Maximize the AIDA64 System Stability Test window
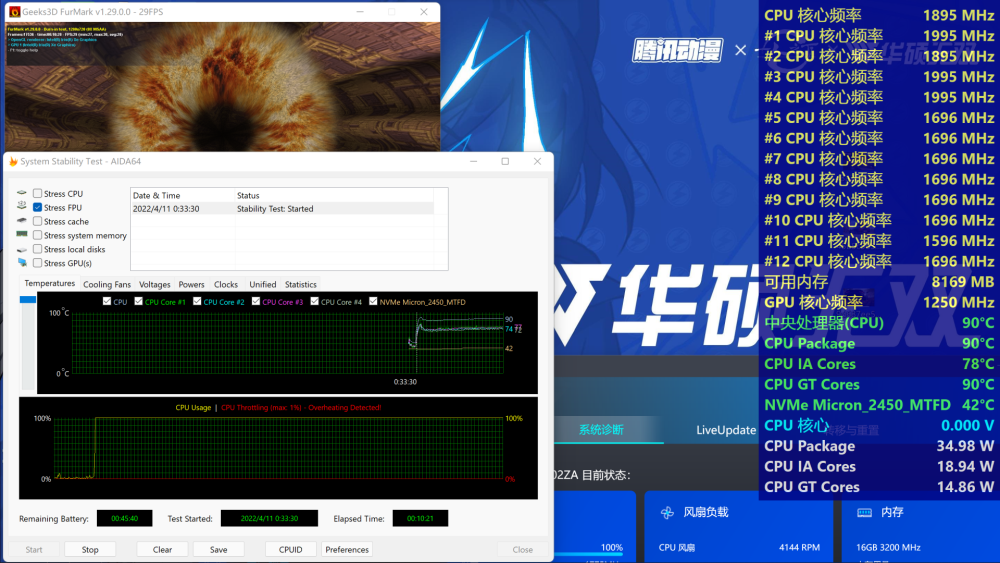Image resolution: width=1000 pixels, height=563 pixels. tap(505, 161)
